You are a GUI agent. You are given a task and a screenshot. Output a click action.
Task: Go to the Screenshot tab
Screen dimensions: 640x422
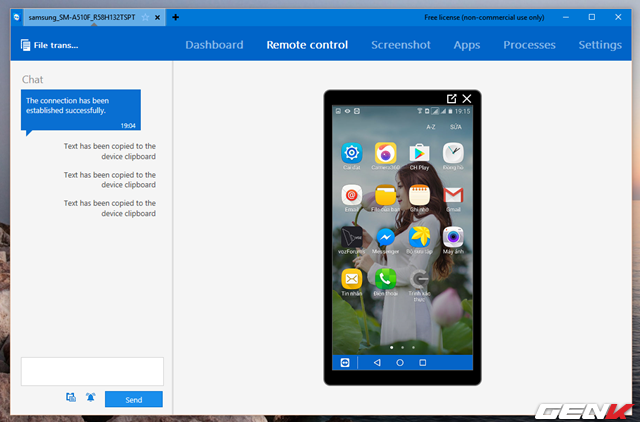pos(401,45)
